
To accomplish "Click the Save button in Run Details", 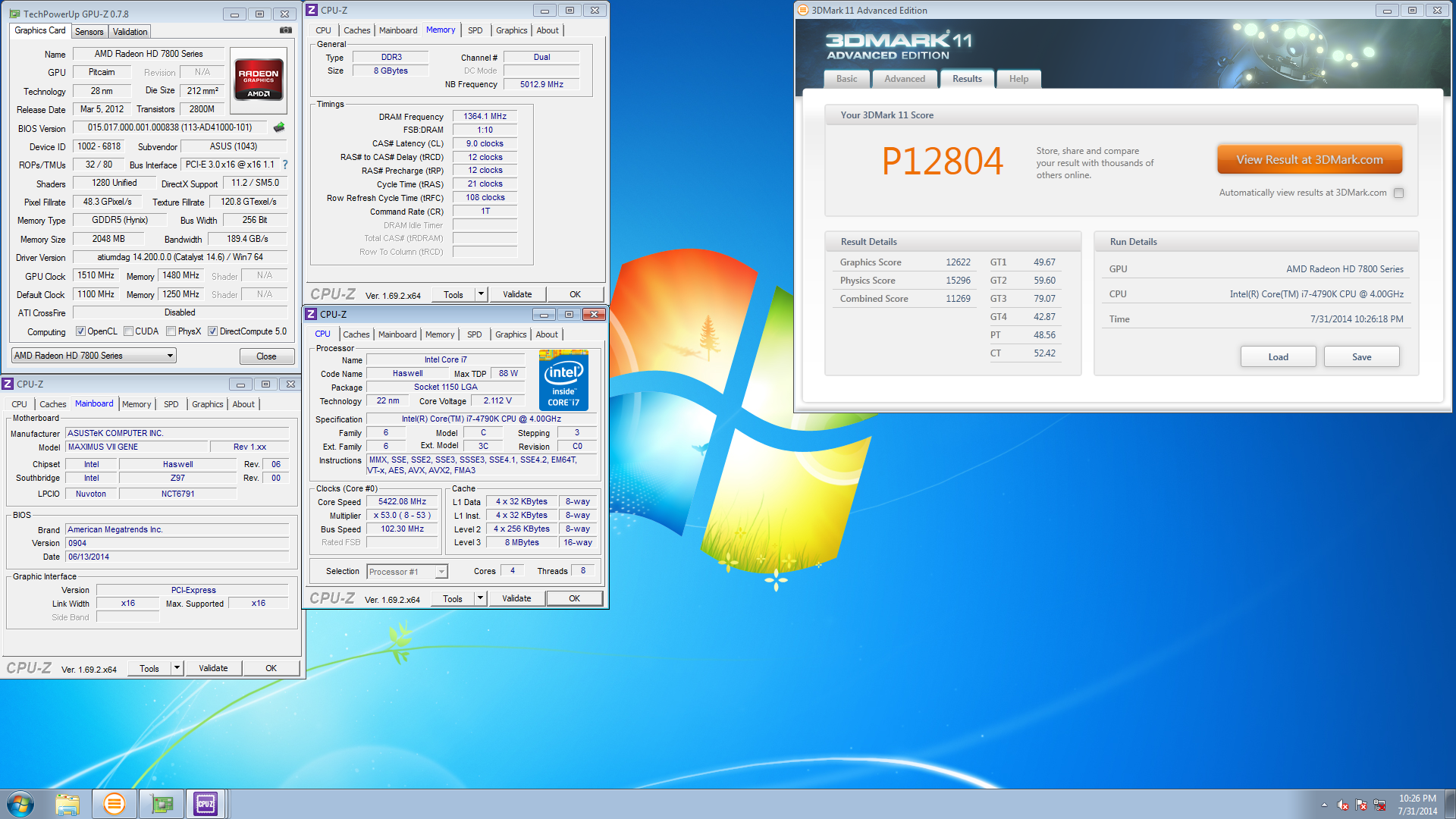I will pos(1362,357).
